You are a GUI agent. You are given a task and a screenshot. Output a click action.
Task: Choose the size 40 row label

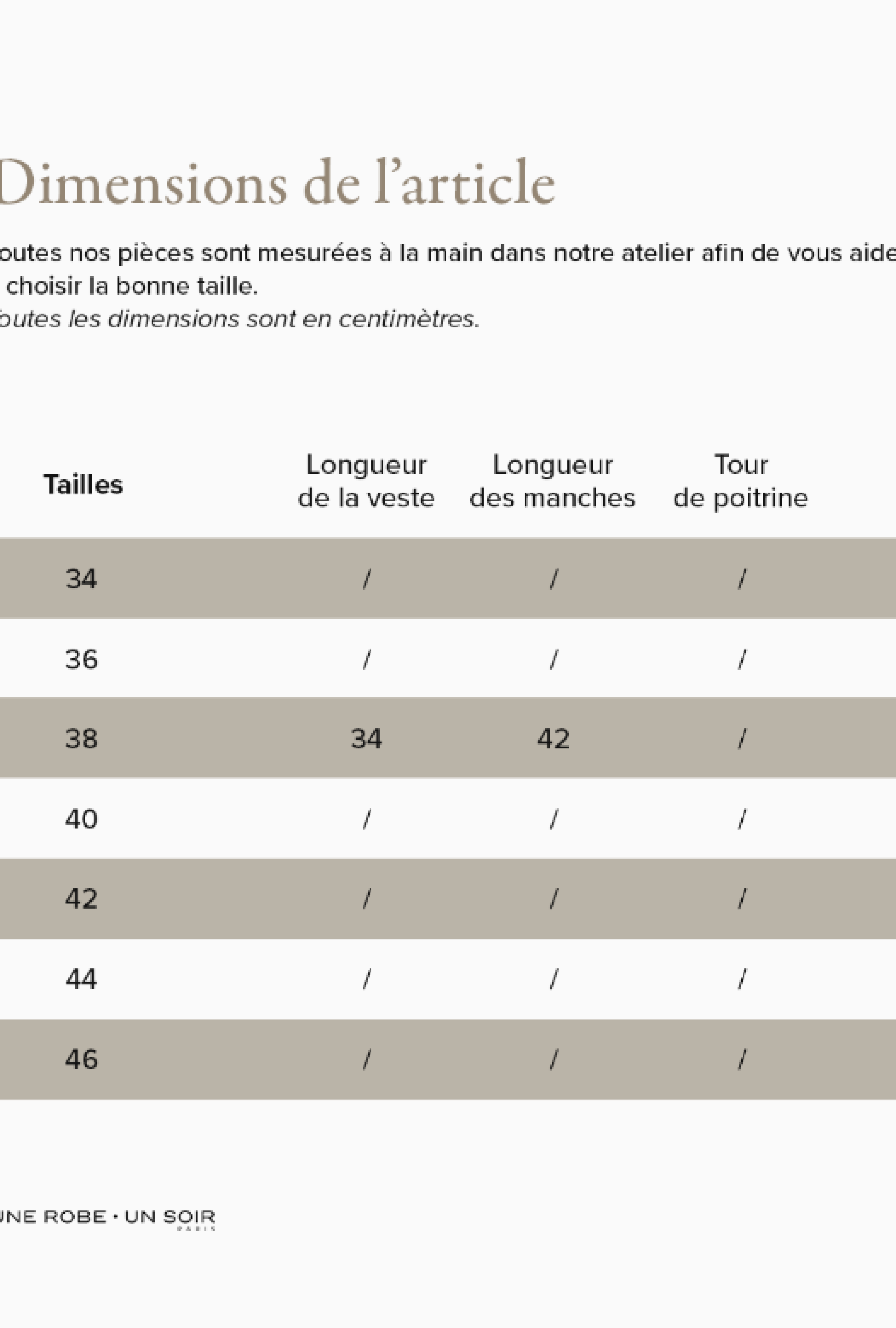(81, 819)
